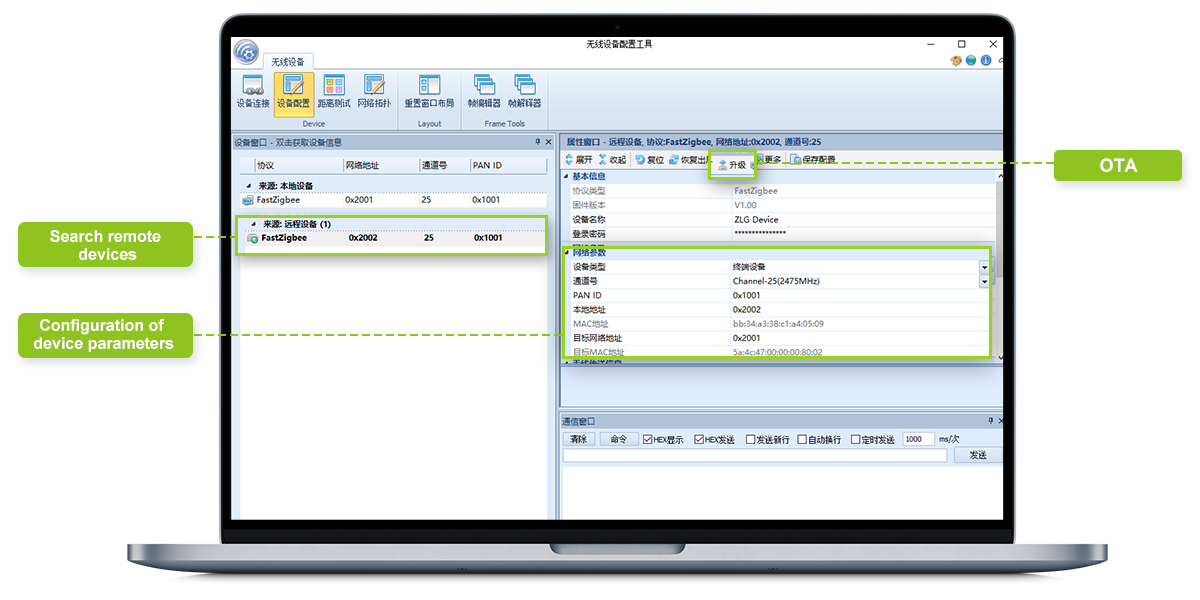Uncheck the HEX显示 checkbox
This screenshot has width=1200, height=600.
click(648, 439)
